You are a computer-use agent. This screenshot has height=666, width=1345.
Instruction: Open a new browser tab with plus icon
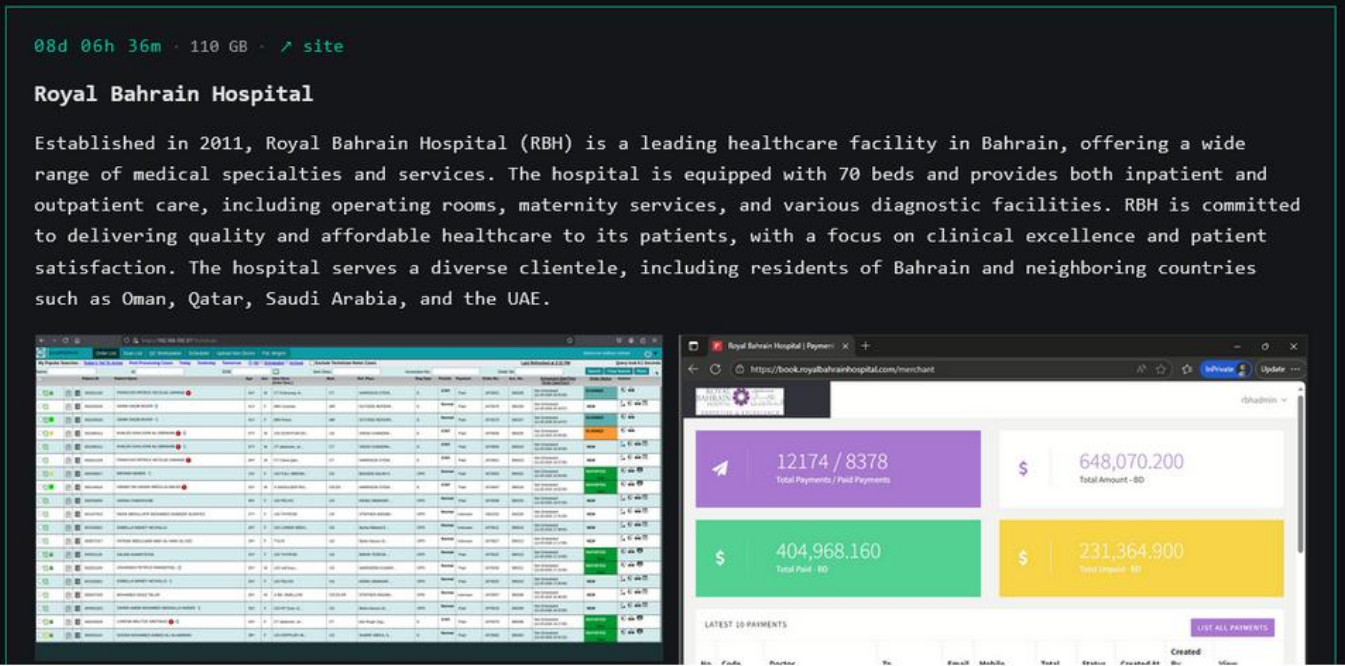pos(866,346)
